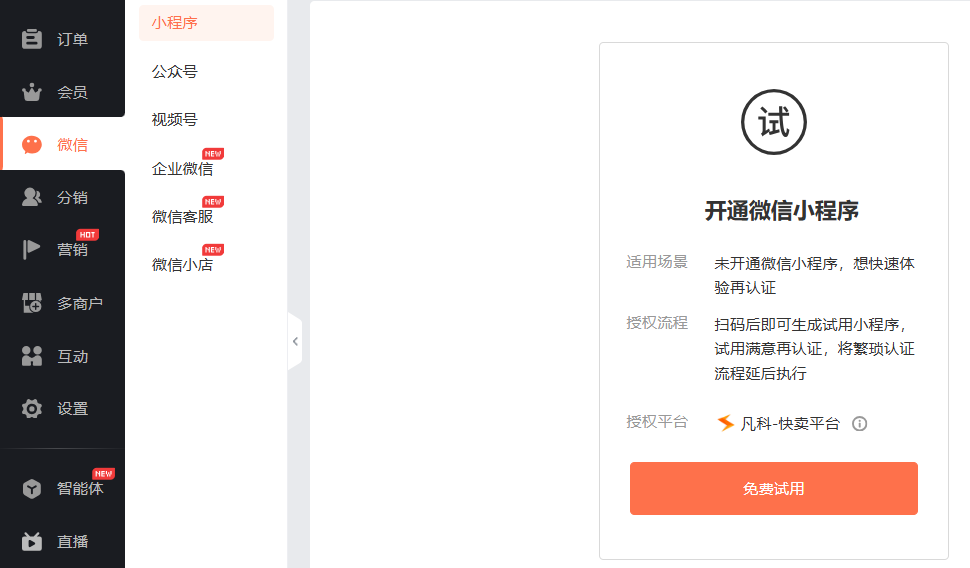970x568 pixels.
Task: Click the Multi-merchant (多商户) icon
Action: tap(32, 303)
